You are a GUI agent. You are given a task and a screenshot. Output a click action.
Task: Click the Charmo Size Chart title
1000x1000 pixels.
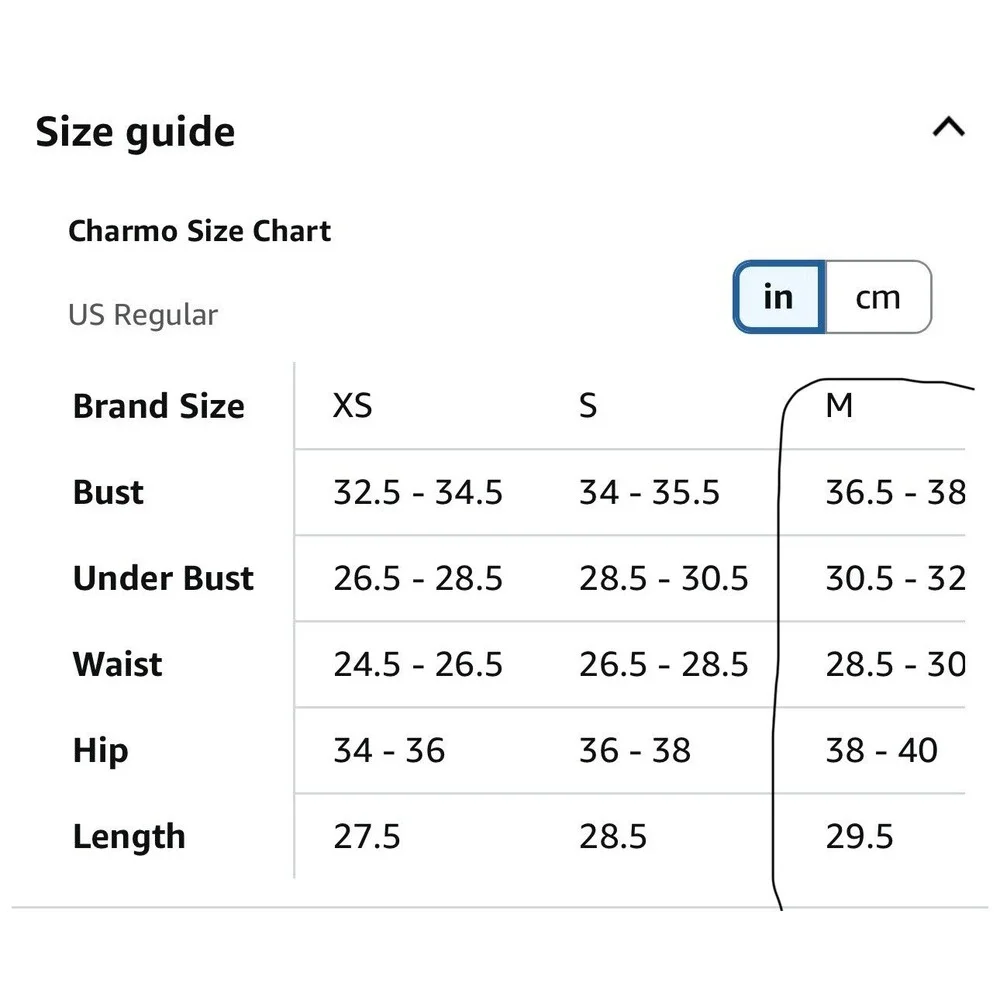pyautogui.click(x=200, y=231)
